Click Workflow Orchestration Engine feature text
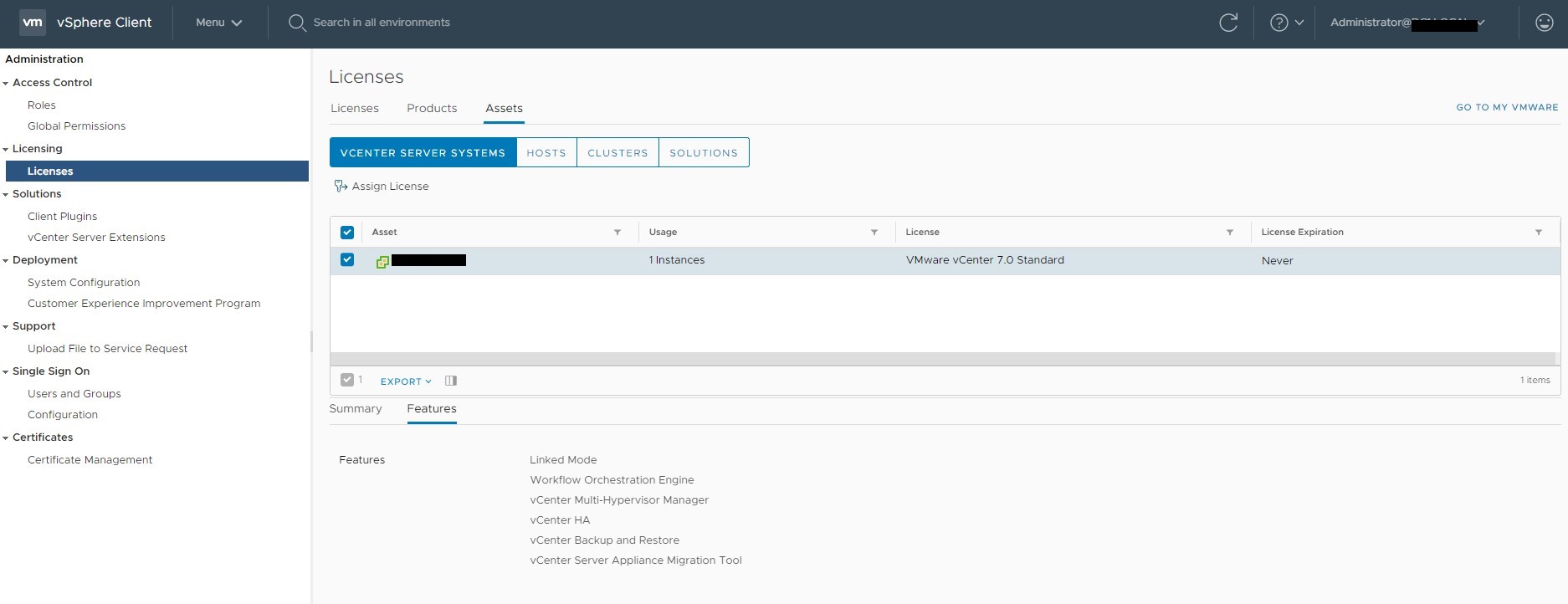Viewport: 1568px width, 604px height. click(x=612, y=480)
